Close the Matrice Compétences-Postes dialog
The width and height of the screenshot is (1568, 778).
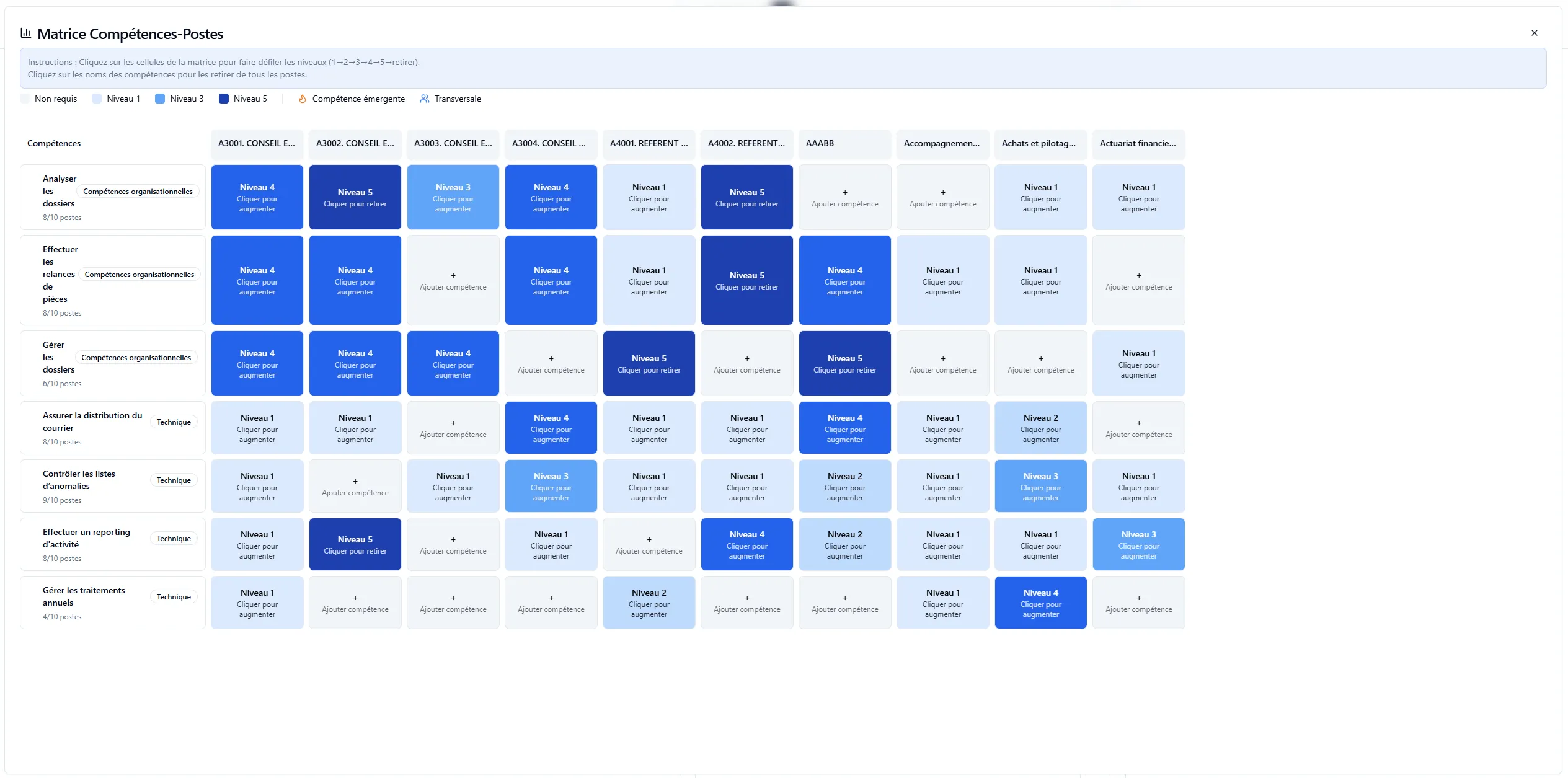point(1534,33)
